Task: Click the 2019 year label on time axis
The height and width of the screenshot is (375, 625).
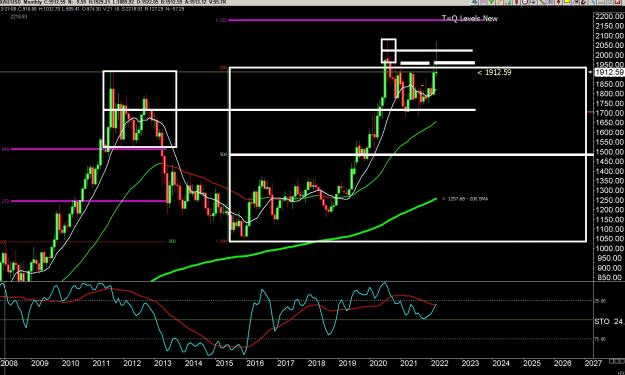Action: 347,363
